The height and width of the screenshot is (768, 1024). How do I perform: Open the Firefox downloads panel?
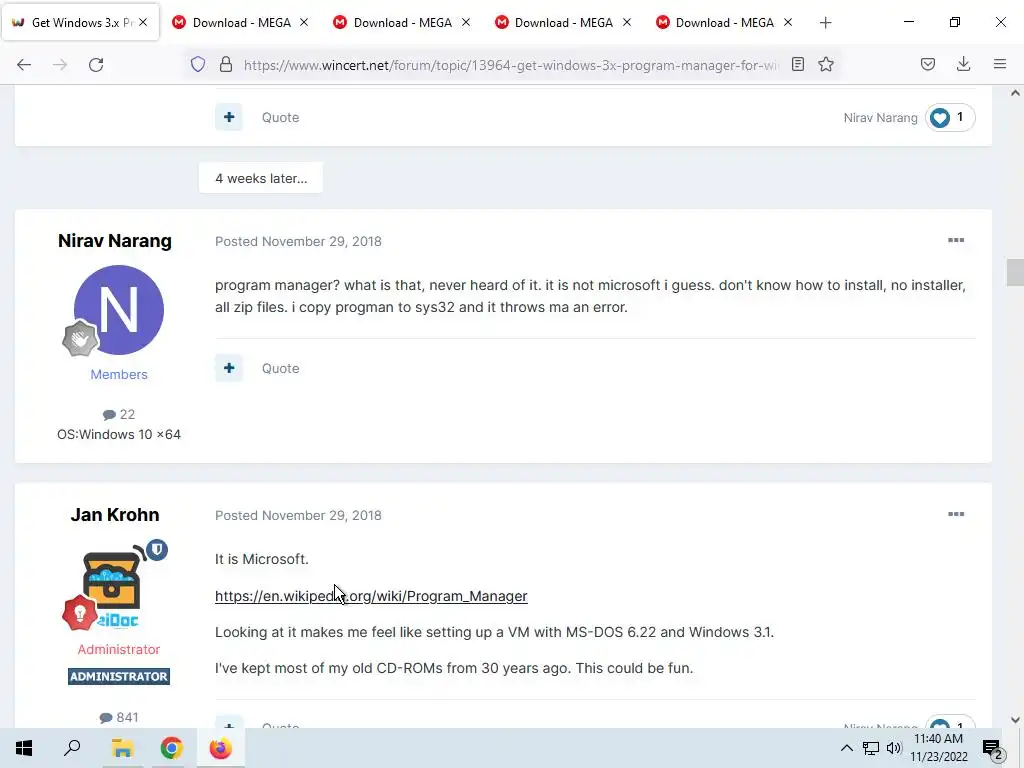(963, 64)
